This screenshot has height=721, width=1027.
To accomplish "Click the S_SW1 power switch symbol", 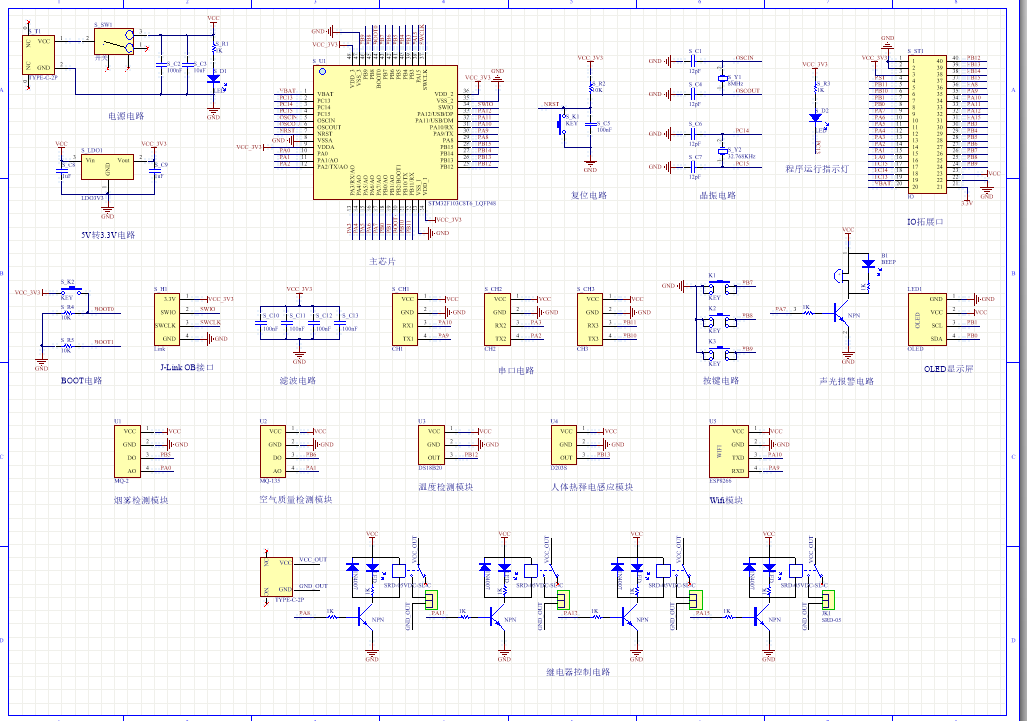I will [x=114, y=41].
